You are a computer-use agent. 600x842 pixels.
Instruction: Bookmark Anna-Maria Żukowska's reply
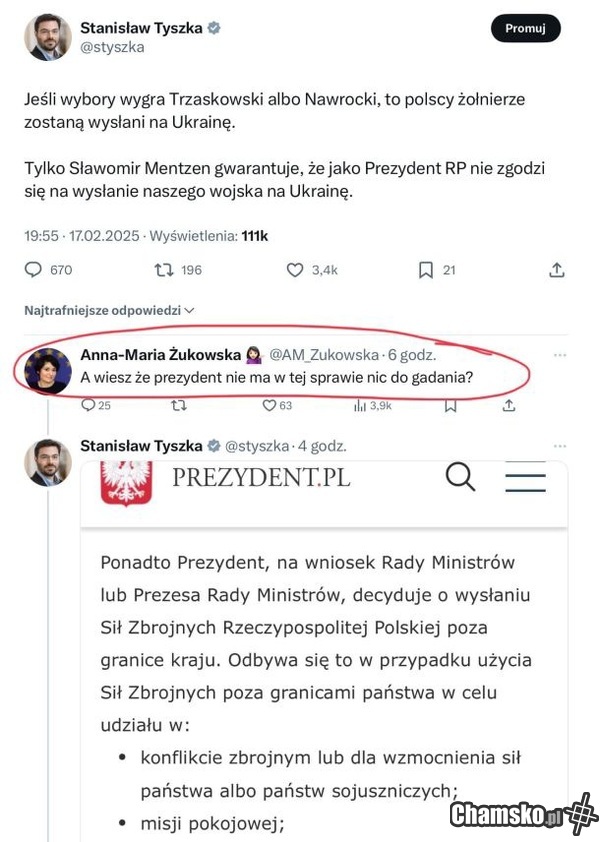450,405
